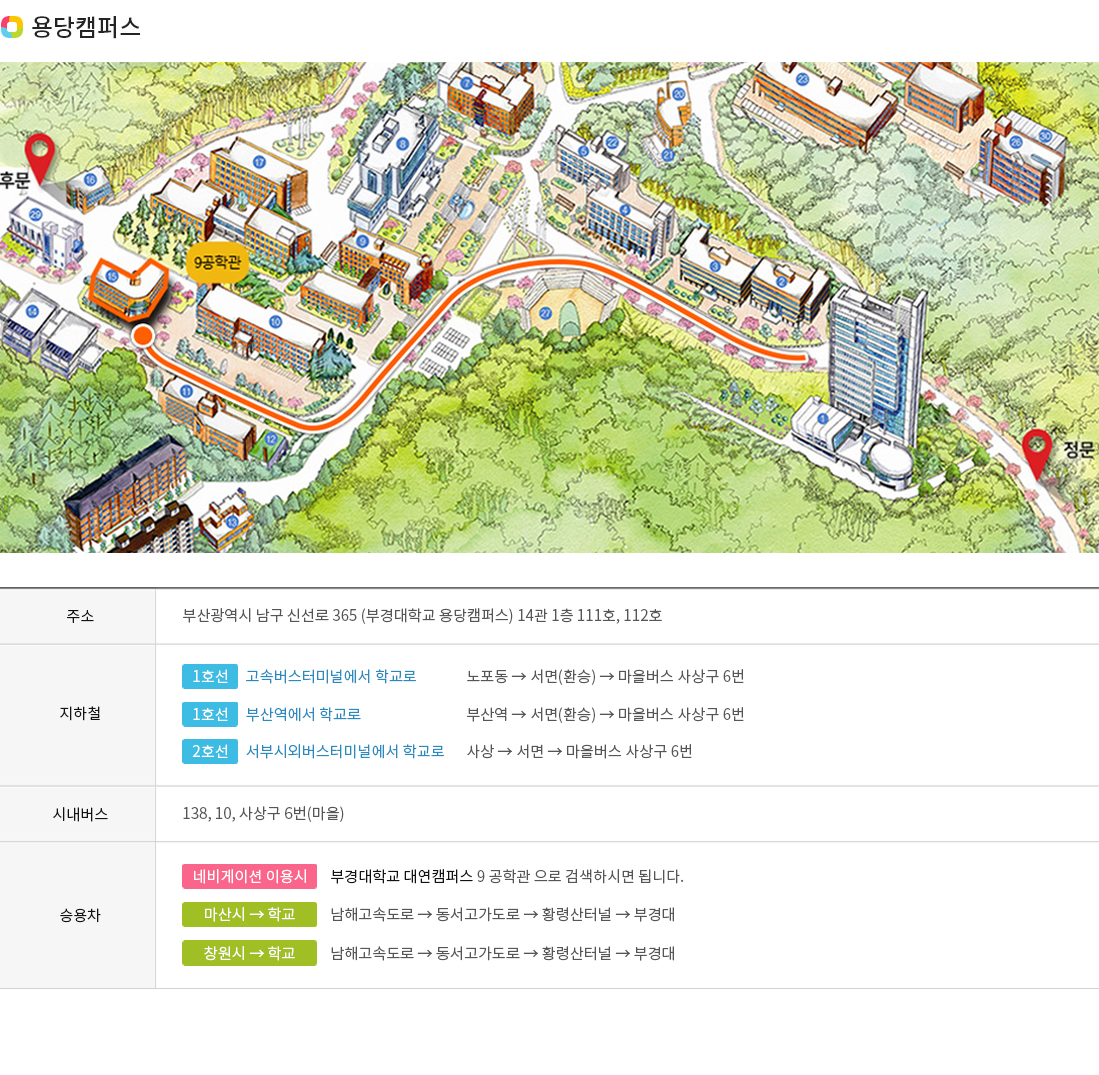Click the orange route start dot
The width and height of the screenshot is (1099, 1075).
coord(143,335)
